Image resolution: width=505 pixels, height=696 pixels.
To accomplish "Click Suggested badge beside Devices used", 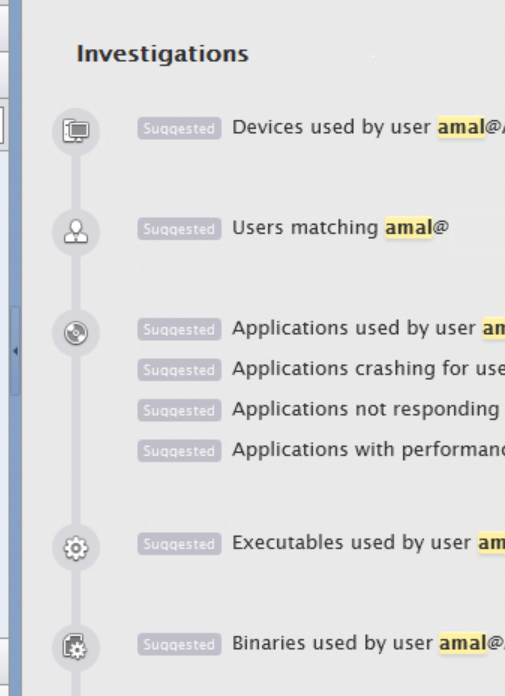I will [x=179, y=128].
